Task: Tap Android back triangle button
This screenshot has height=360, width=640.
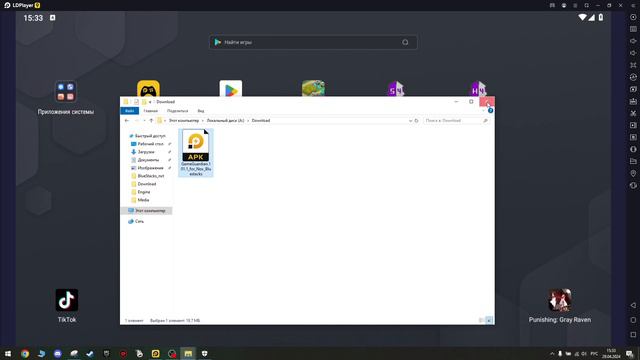Action: (x=633, y=305)
